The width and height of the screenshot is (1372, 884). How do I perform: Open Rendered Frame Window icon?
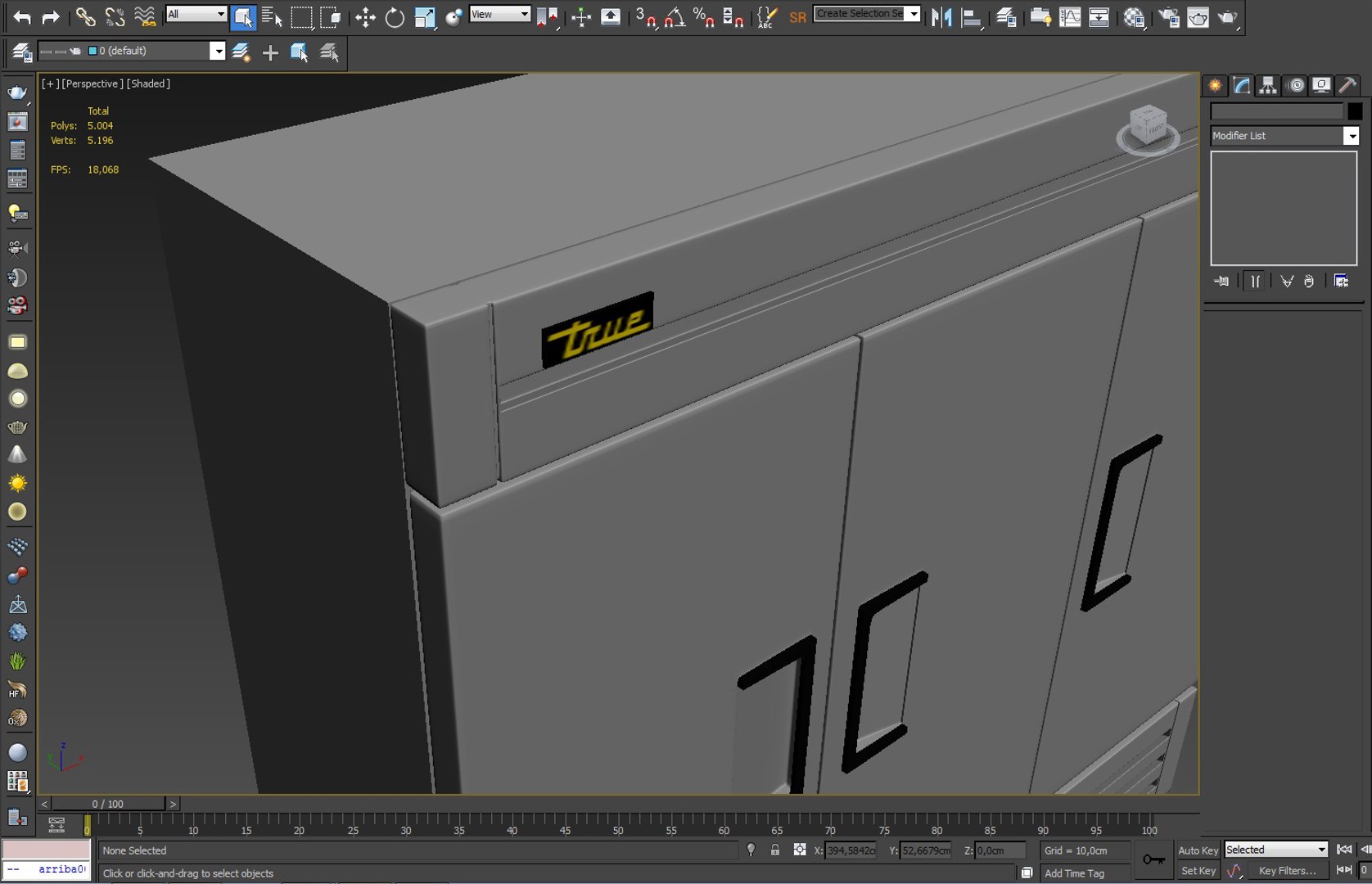(1198, 17)
